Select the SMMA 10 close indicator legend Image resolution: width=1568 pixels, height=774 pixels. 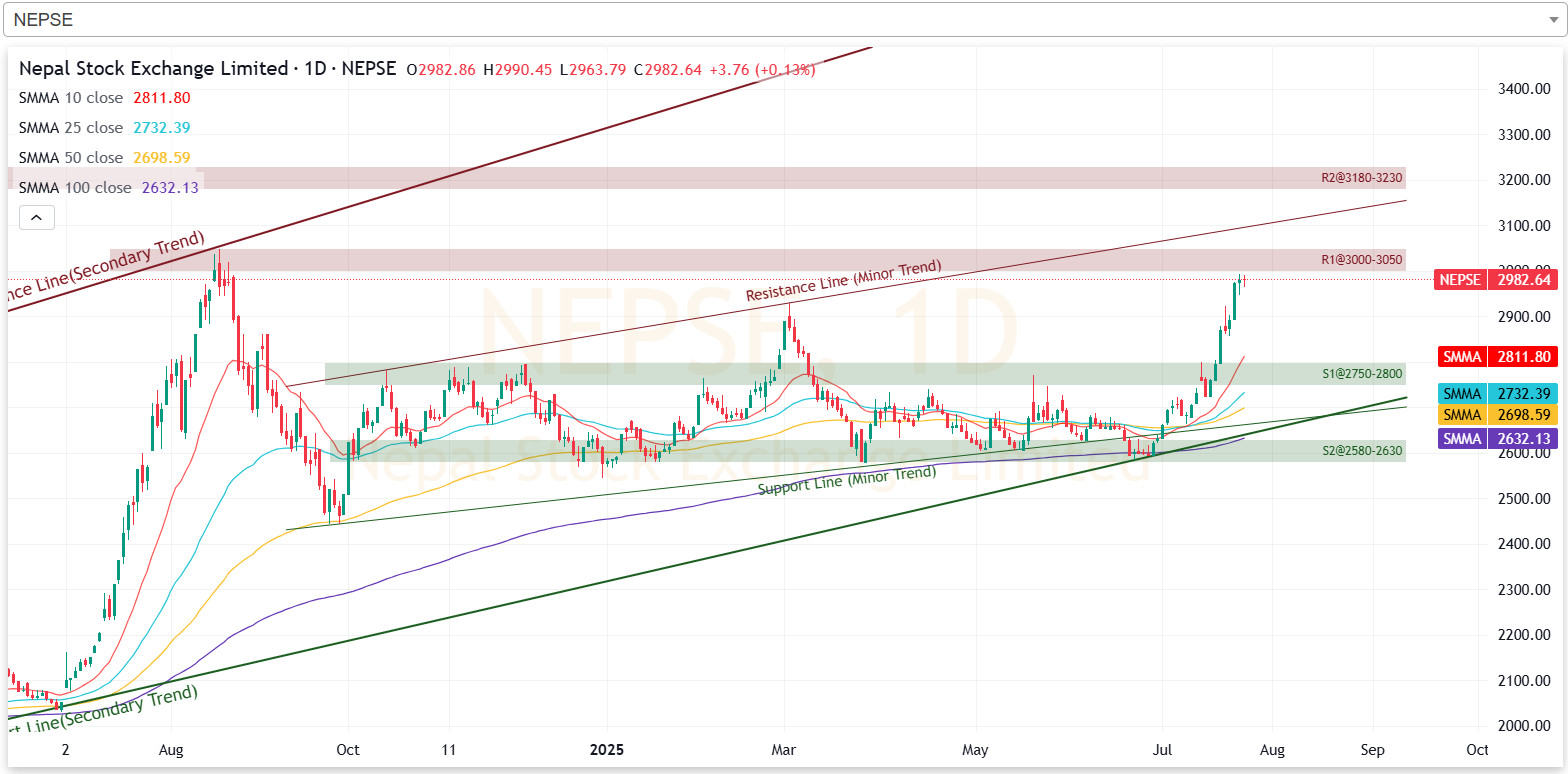[x=104, y=98]
